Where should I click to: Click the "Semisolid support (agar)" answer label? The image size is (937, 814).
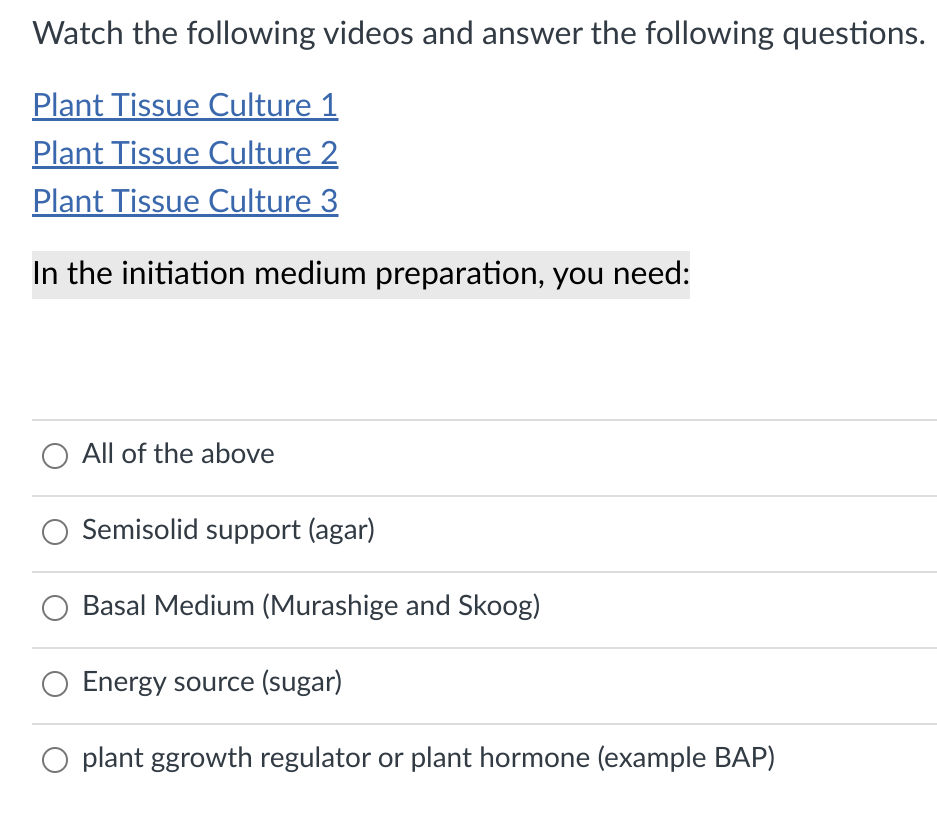coord(228,530)
